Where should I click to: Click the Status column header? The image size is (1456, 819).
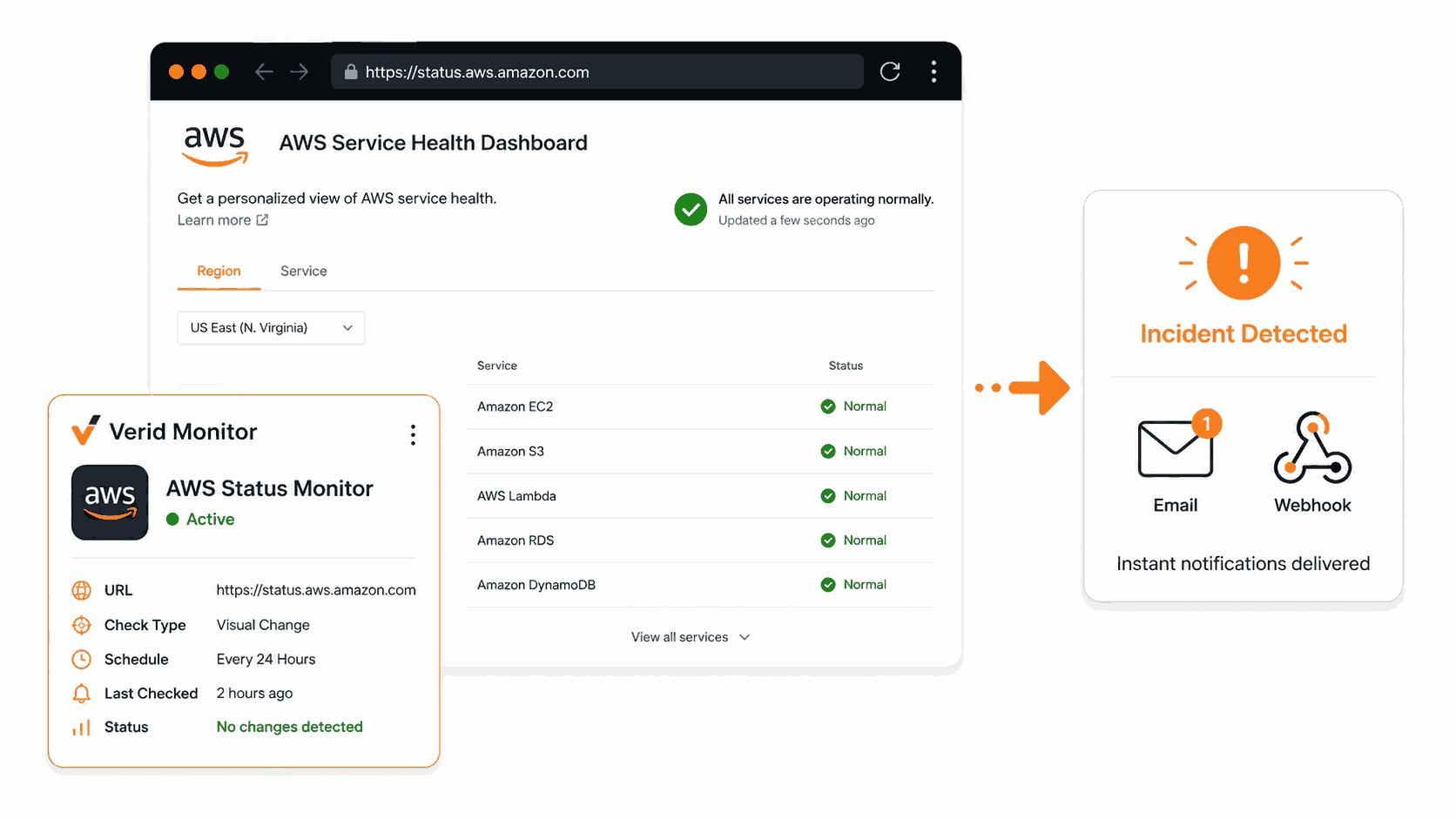click(846, 366)
